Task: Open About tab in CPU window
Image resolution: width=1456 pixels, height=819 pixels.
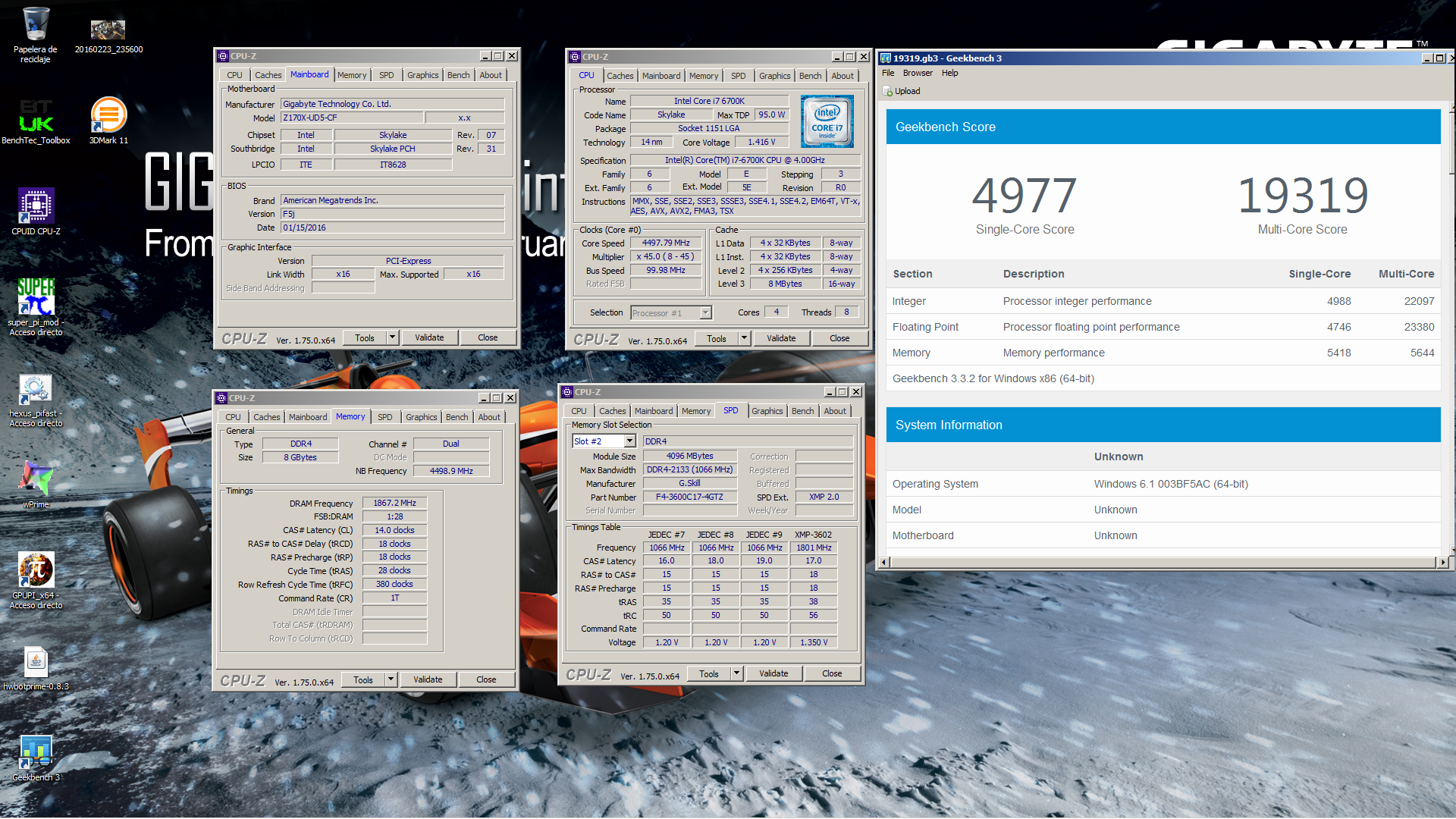Action: click(842, 76)
